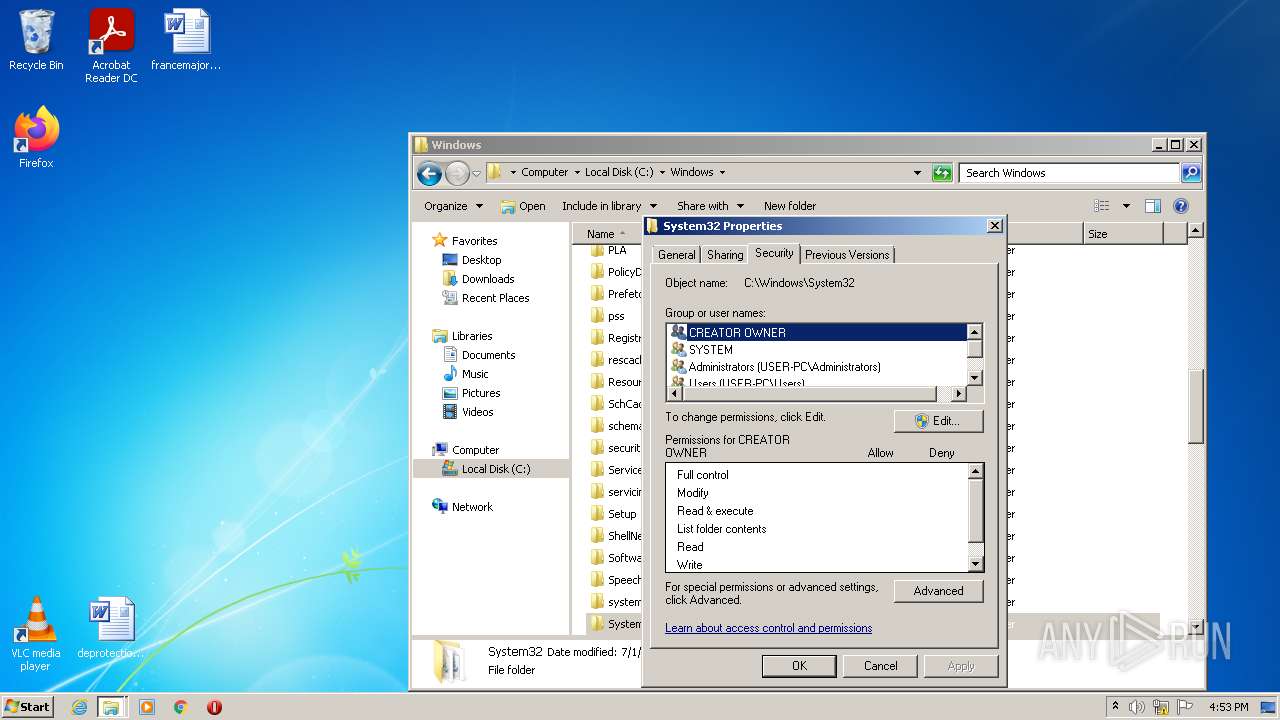Viewport: 1280px width, 720px height.
Task: Launch Acrobat Reader DC shortcut
Action: [x=111, y=45]
